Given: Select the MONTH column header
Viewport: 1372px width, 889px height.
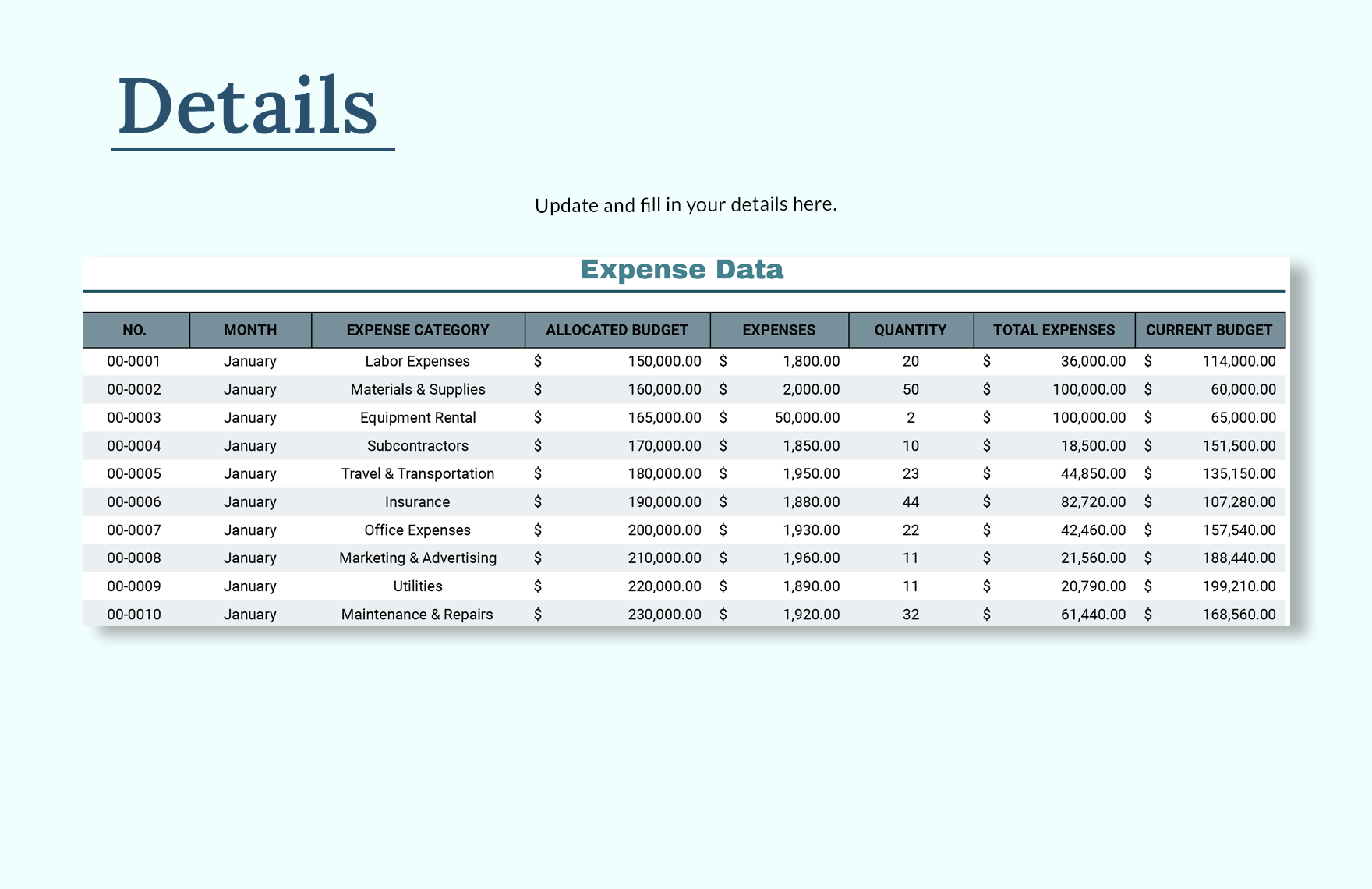Looking at the screenshot, I should click(249, 329).
